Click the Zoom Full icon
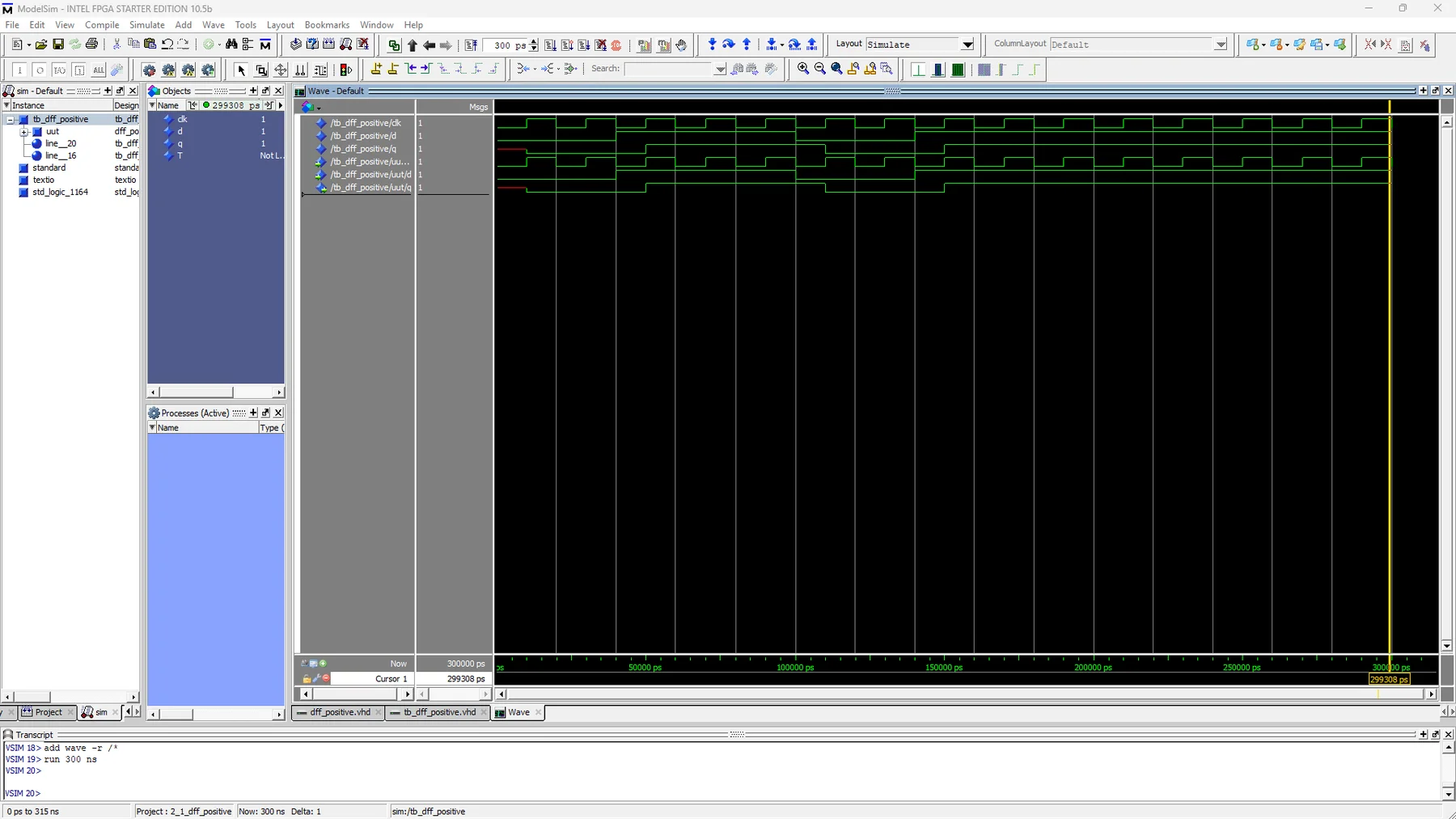 click(x=837, y=69)
